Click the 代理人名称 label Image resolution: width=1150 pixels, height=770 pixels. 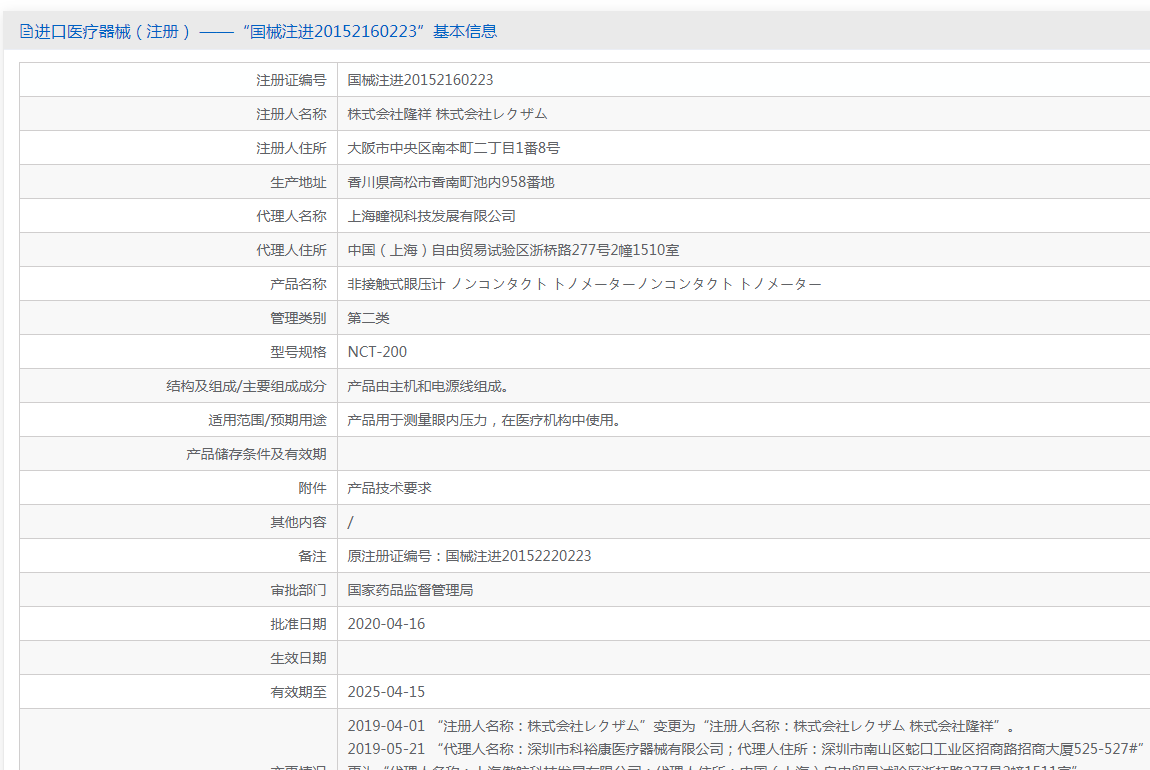pos(291,216)
